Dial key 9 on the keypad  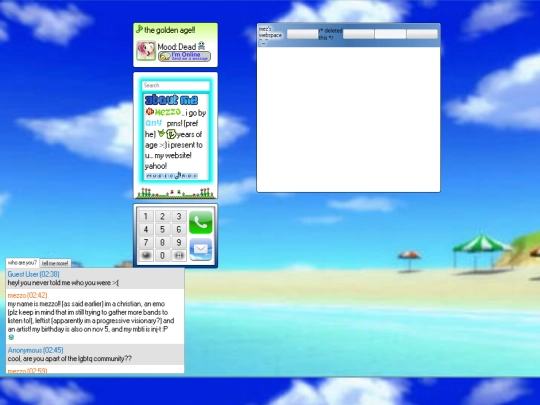pyautogui.click(x=179, y=242)
